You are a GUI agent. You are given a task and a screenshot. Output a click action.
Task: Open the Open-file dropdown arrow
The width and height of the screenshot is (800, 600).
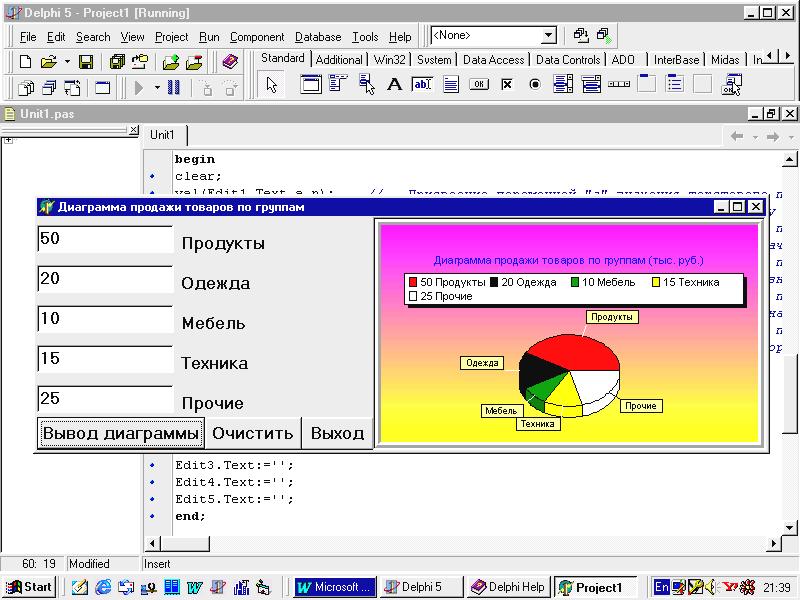(67, 62)
